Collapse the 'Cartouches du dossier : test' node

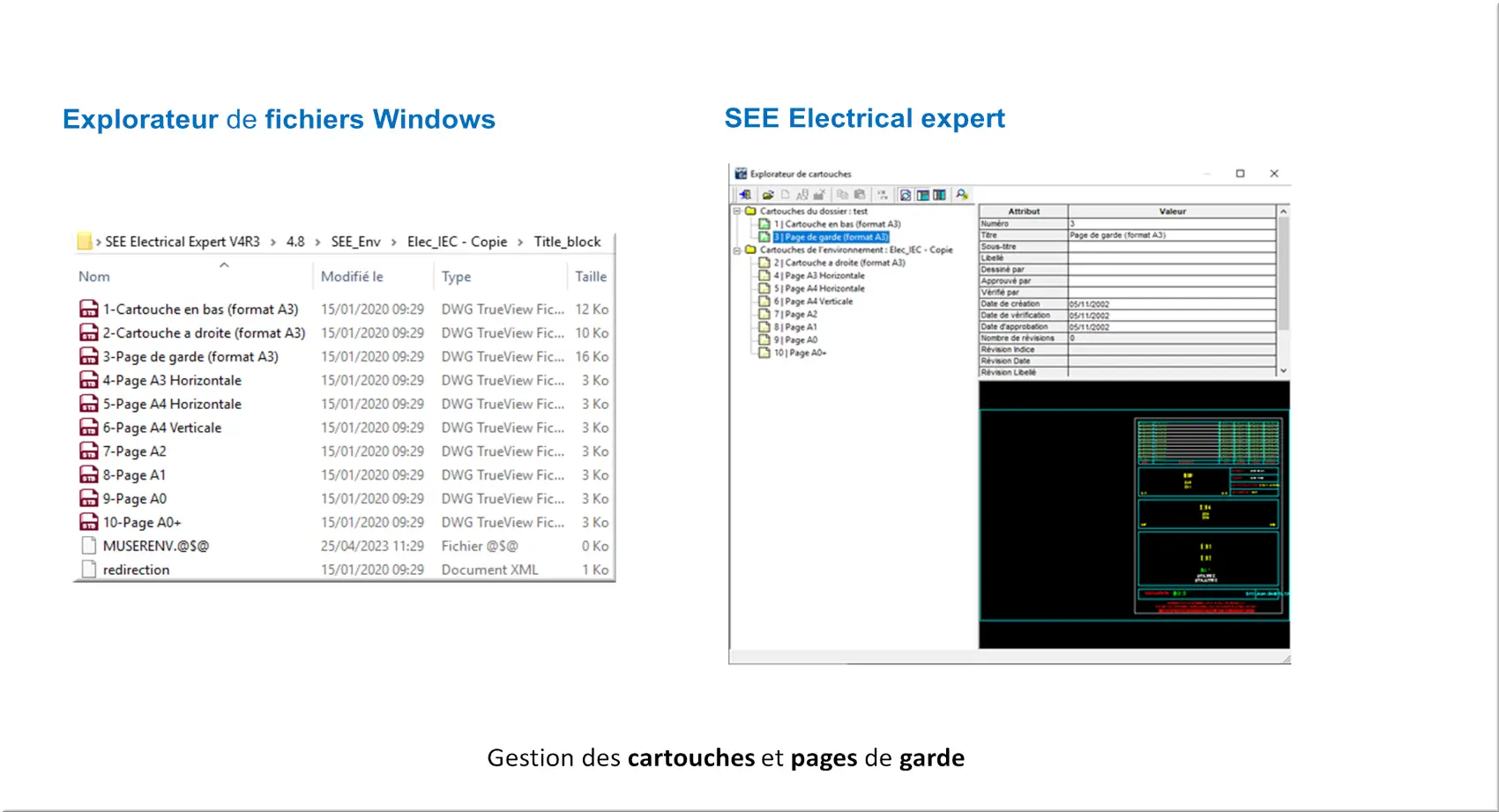(x=736, y=212)
